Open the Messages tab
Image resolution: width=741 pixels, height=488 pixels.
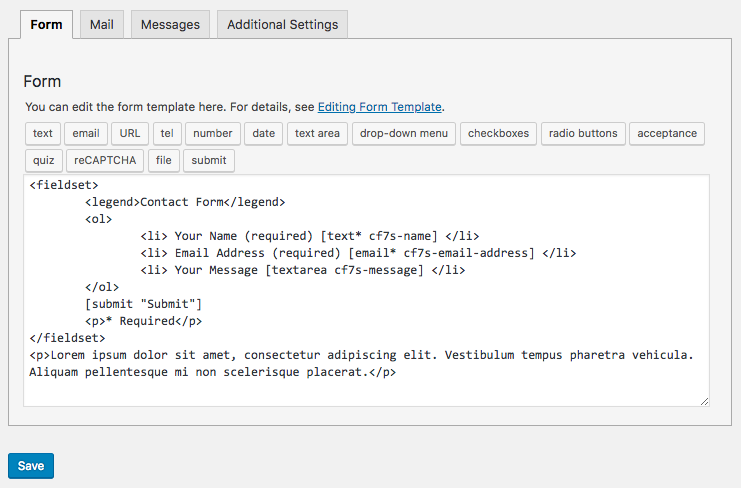pos(170,25)
